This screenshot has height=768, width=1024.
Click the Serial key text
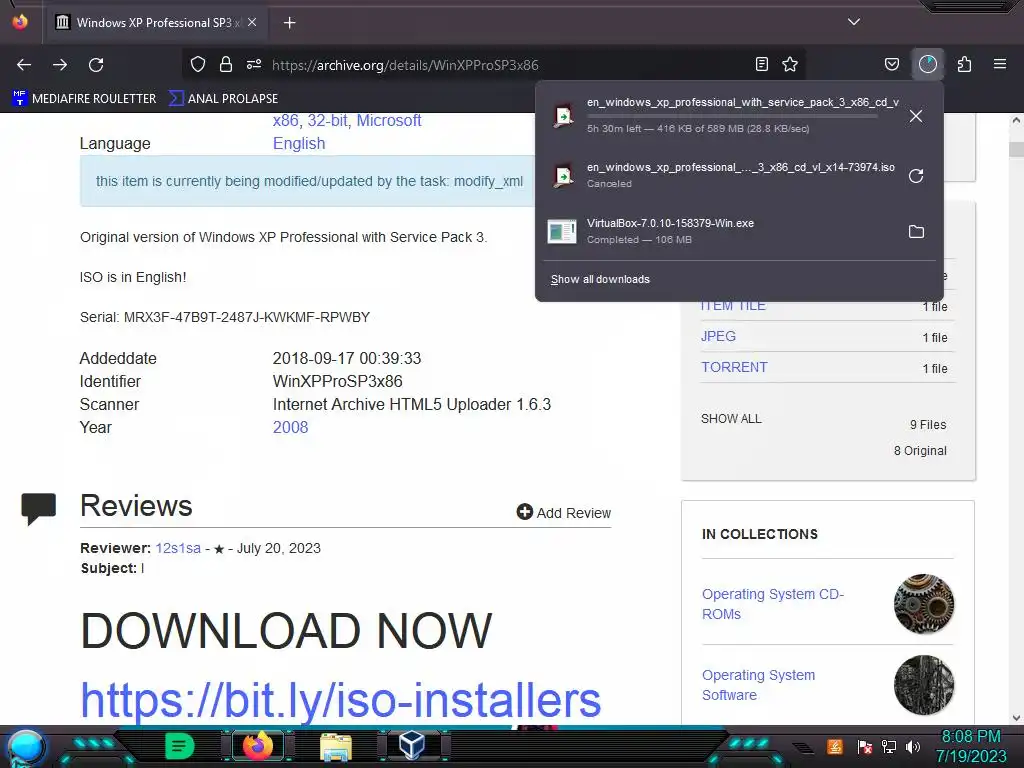(225, 317)
